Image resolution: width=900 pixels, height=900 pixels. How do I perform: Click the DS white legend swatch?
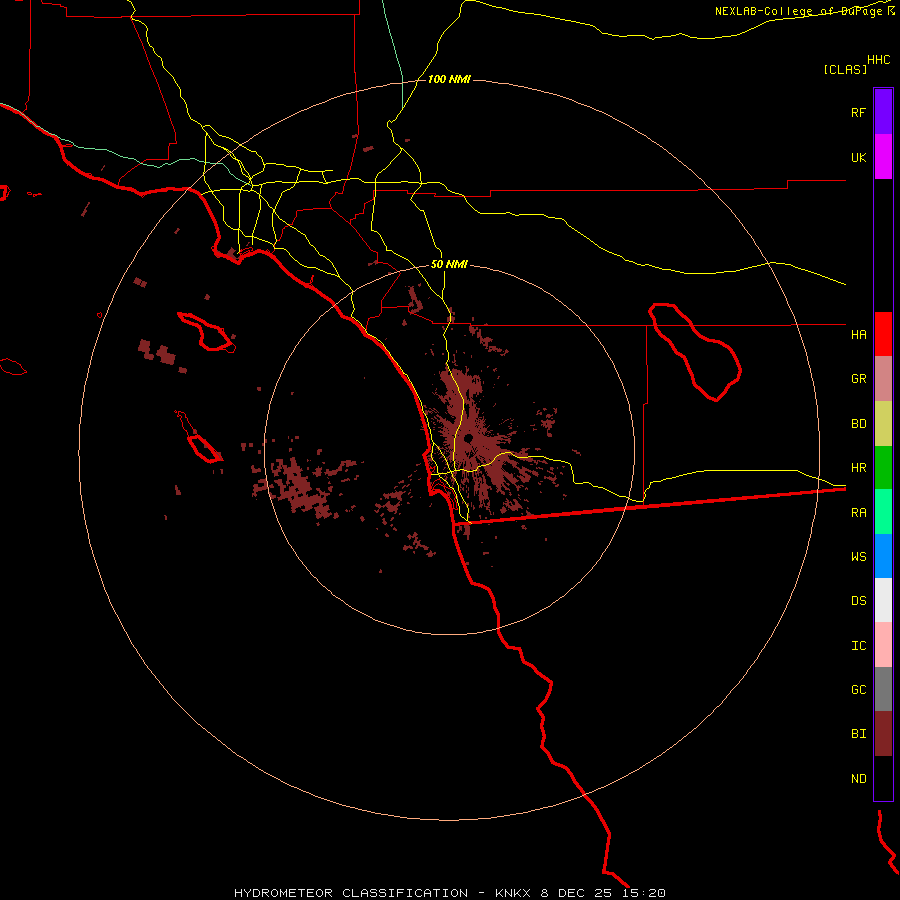(883, 600)
